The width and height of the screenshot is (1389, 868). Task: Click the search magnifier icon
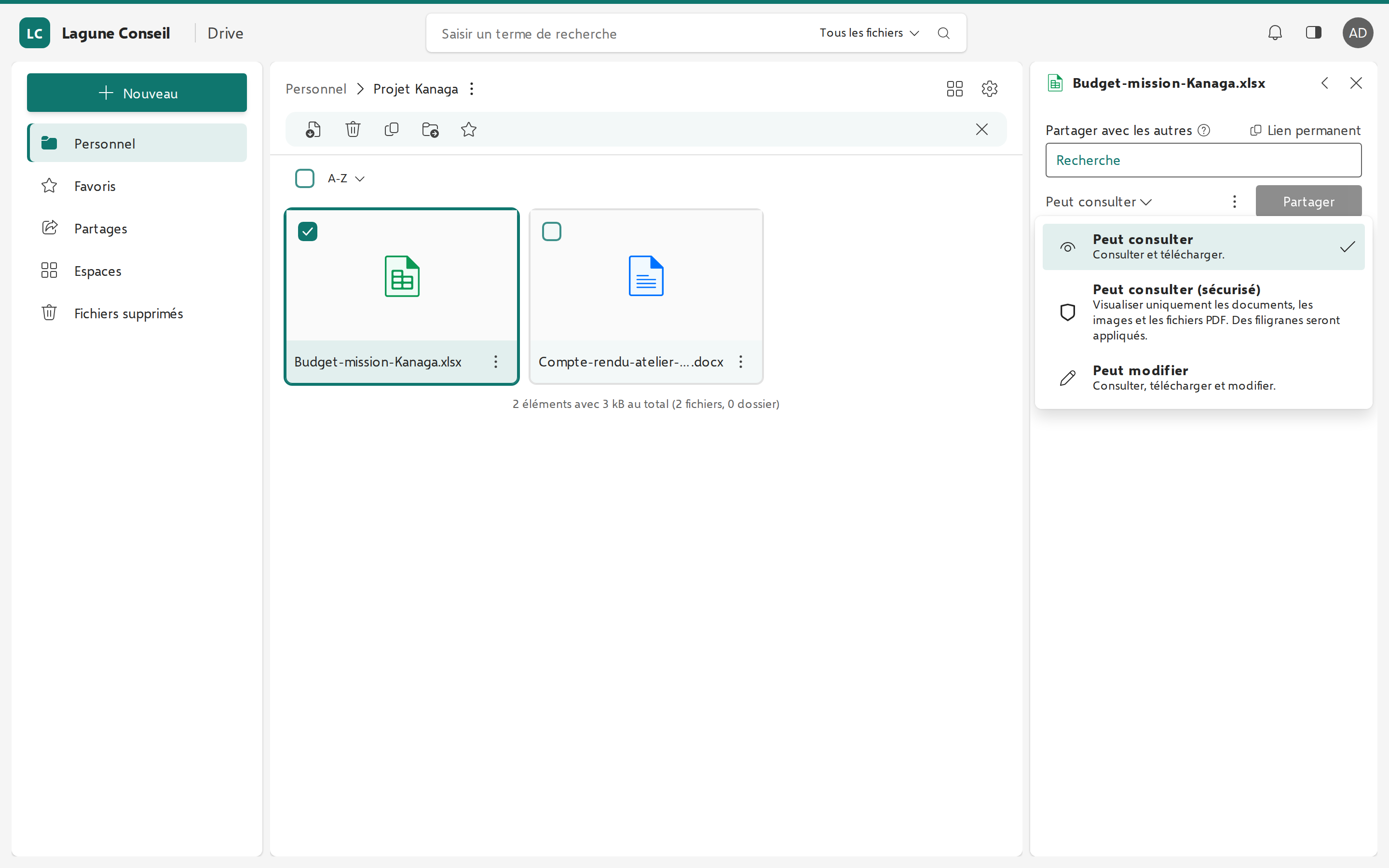(x=943, y=33)
